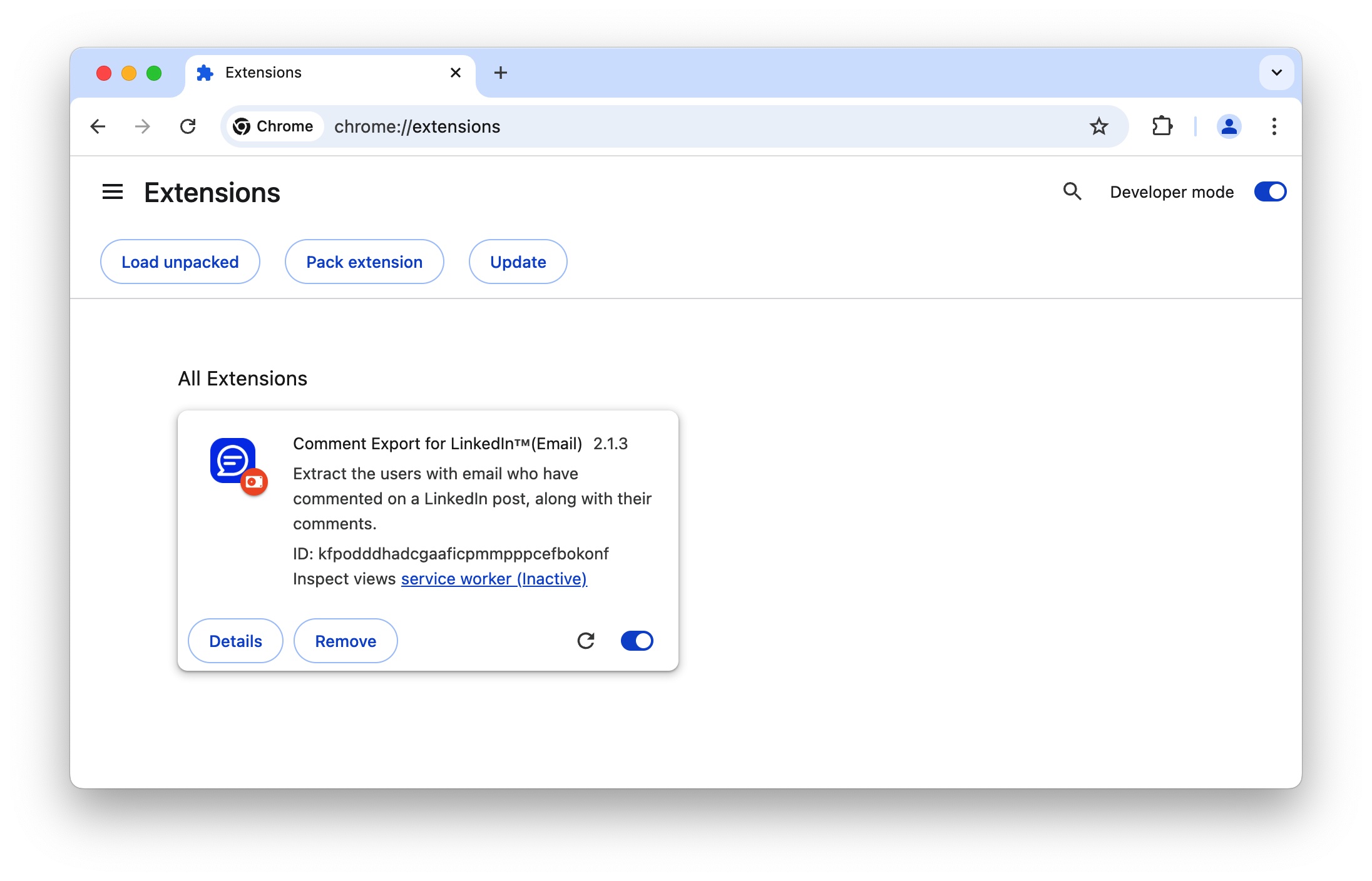
Task: Open Details for Comment Export extension
Action: tap(235, 641)
